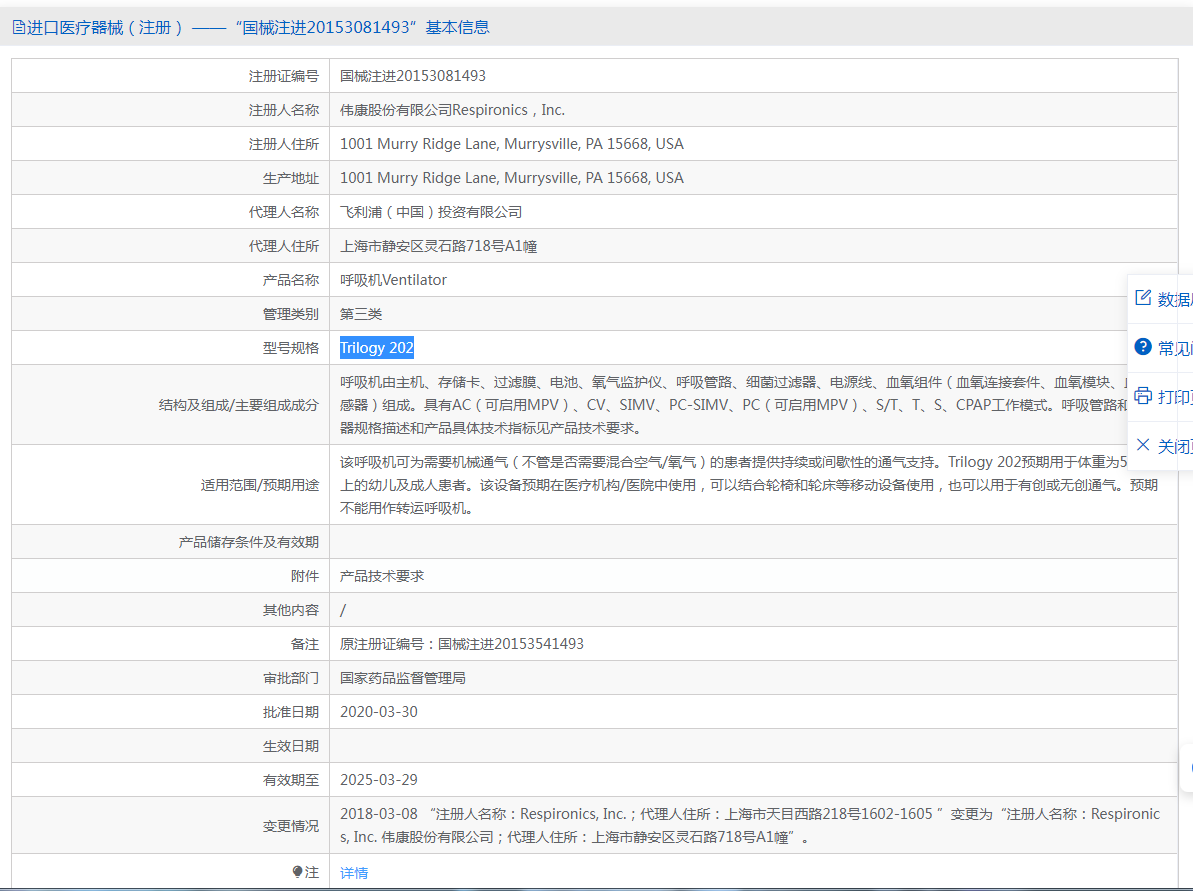Click the 产品储存条件及有效期 label
Image resolution: width=1193 pixels, height=891 pixels.
pos(249,543)
